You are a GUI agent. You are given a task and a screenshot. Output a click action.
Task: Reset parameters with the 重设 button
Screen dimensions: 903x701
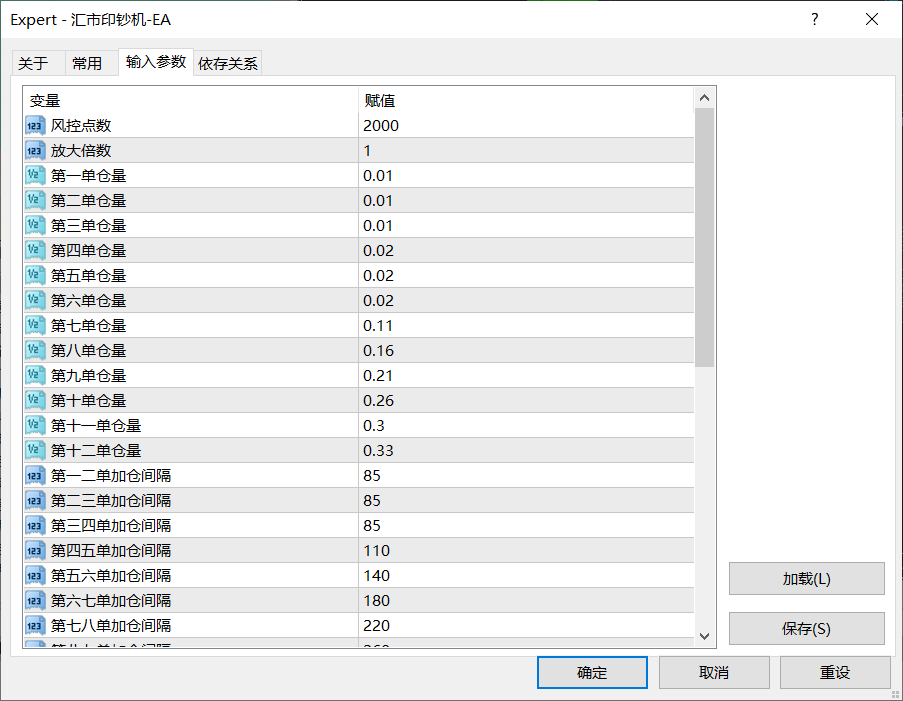[835, 672]
